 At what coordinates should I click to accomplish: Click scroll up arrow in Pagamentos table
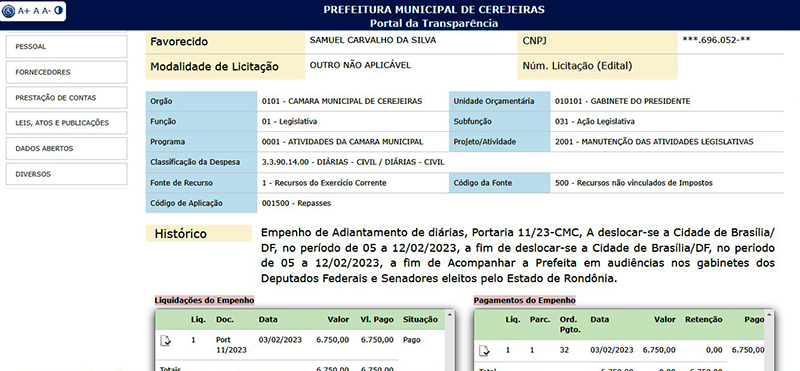(769, 315)
